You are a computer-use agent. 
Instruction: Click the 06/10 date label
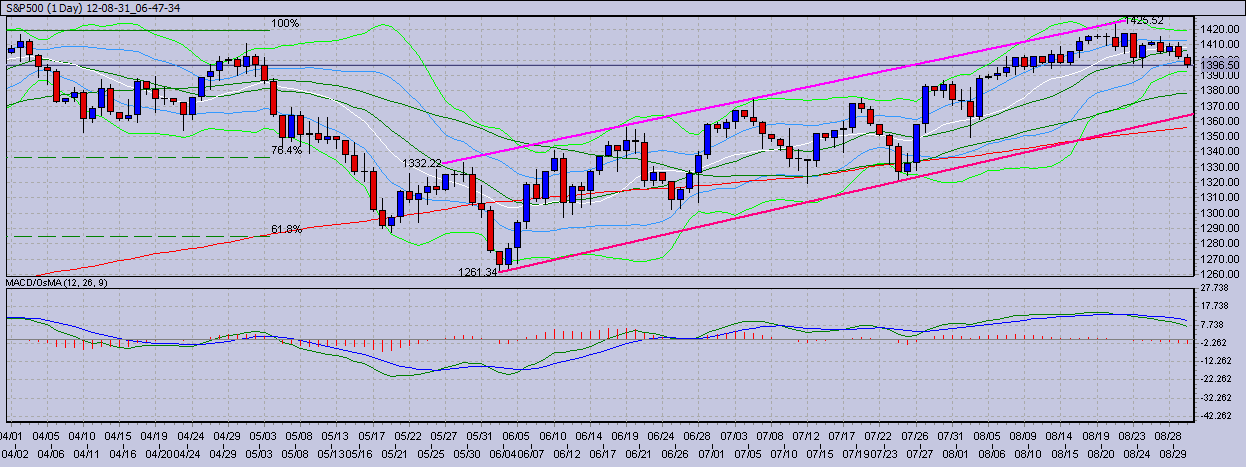coord(553,437)
